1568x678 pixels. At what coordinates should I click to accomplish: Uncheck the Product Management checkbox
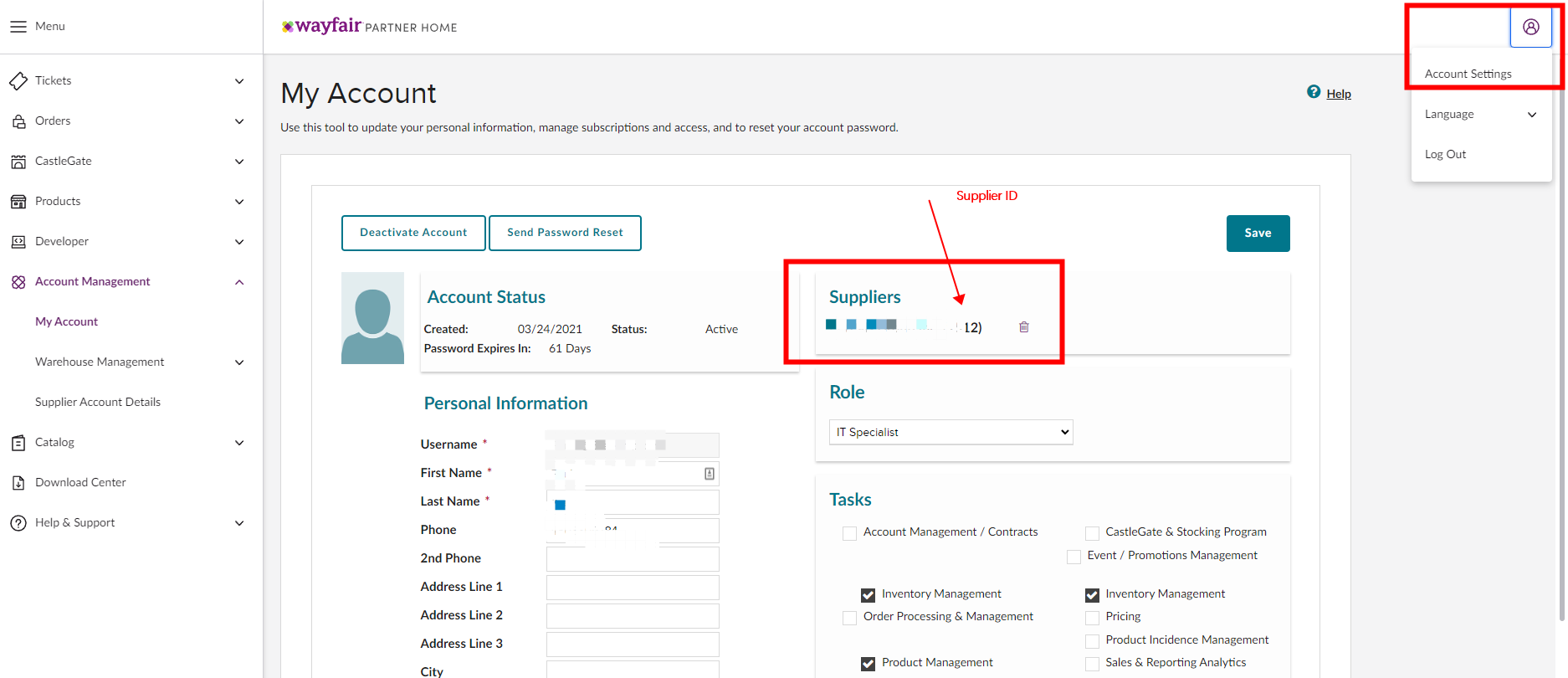868,664
